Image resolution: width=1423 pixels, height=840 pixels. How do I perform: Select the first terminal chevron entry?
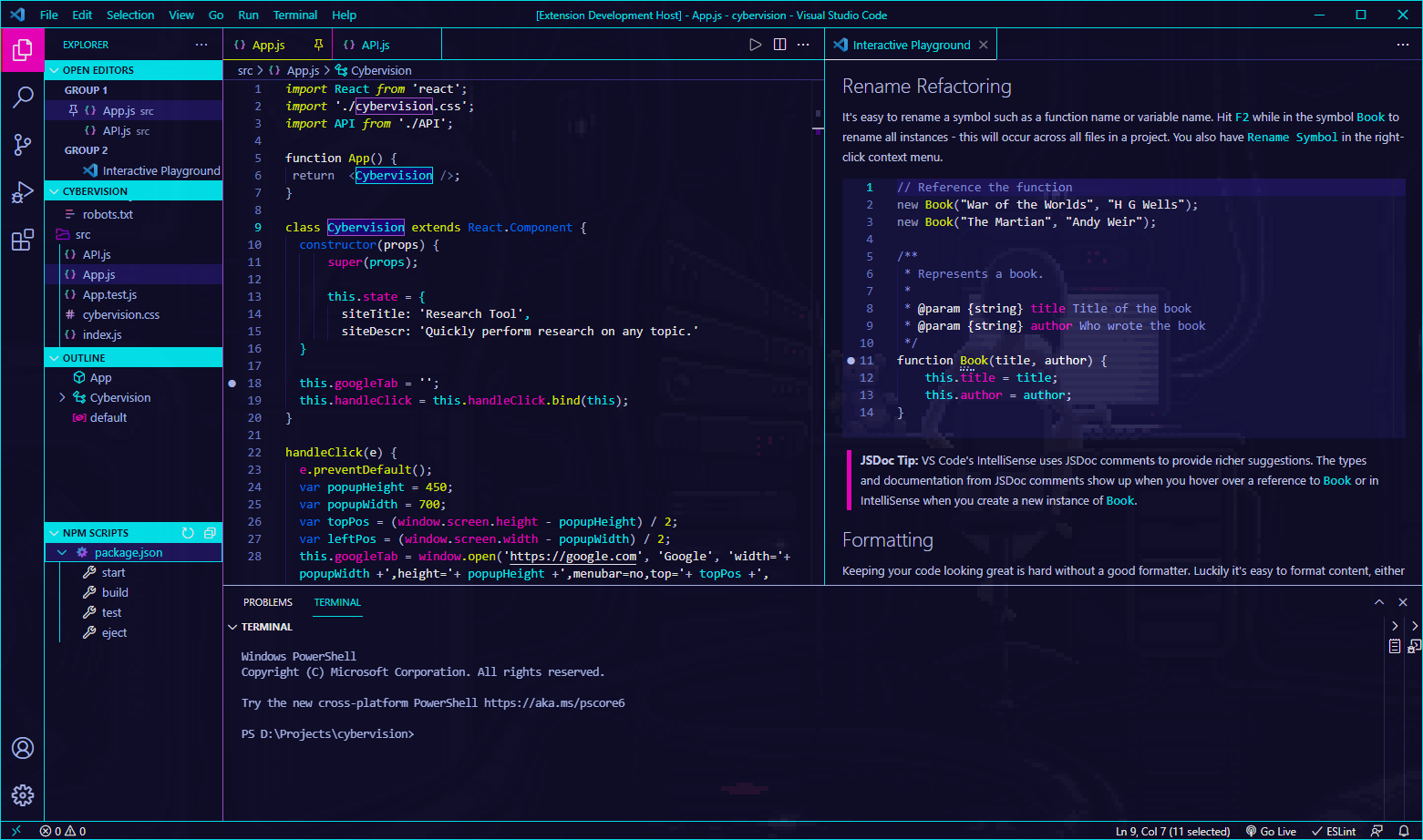[1395, 626]
